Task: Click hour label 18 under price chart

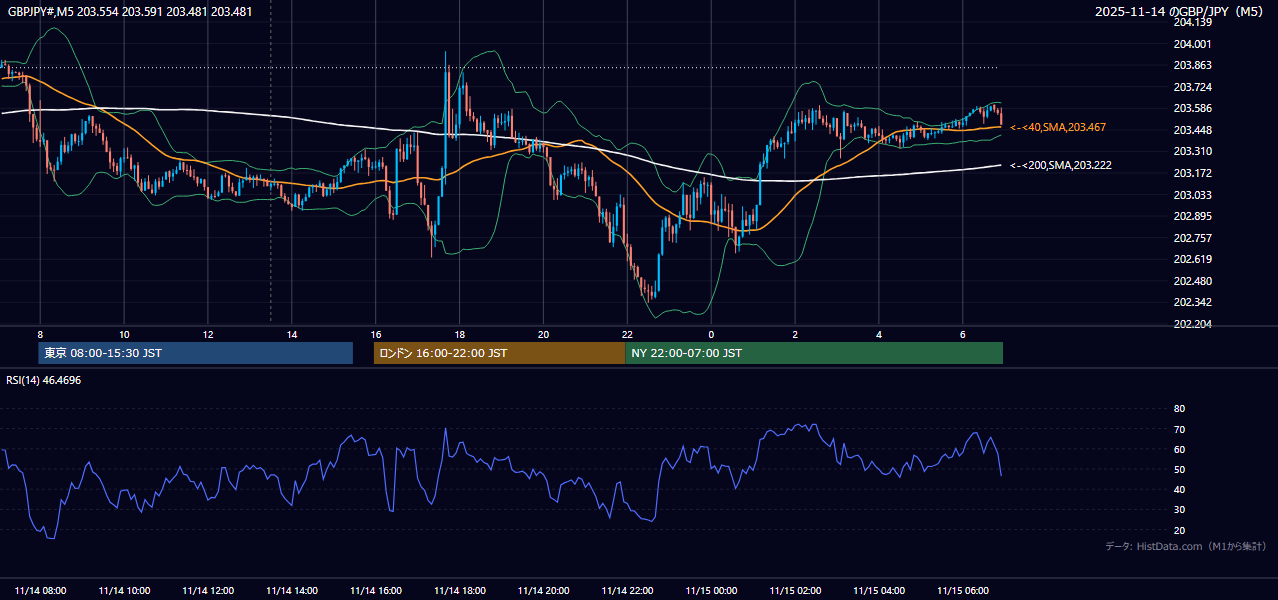Action: [x=459, y=334]
